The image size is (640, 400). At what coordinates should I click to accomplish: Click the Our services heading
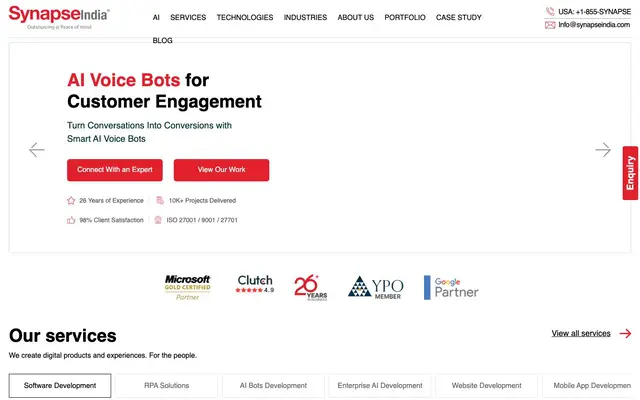[63, 336]
